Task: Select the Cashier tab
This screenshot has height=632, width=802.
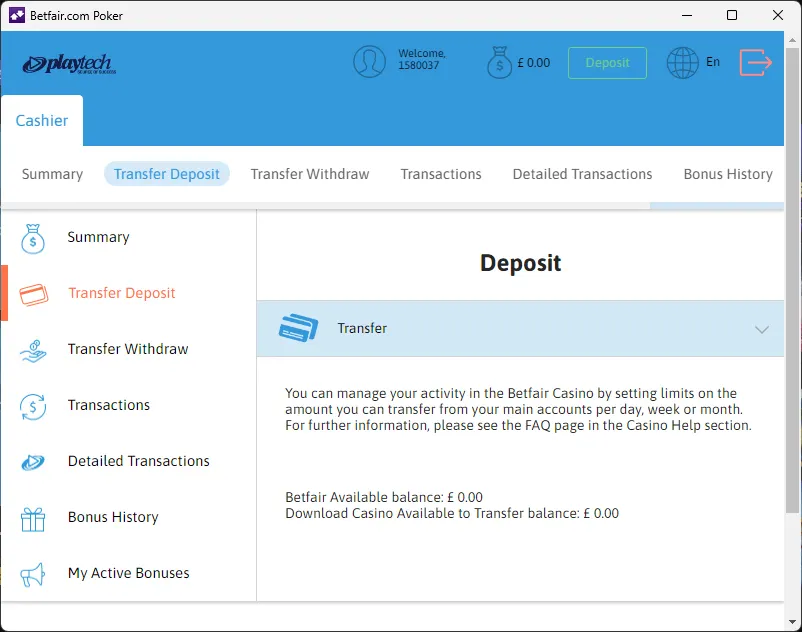Action: (x=42, y=120)
